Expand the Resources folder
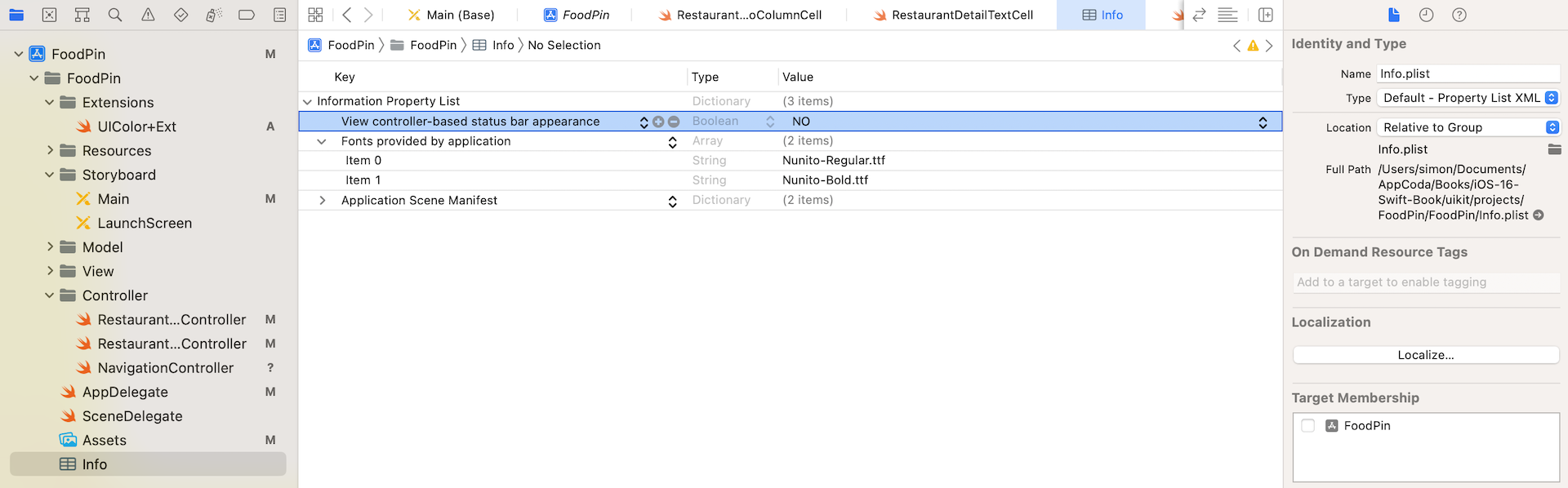This screenshot has width=1568, height=488. (x=50, y=151)
